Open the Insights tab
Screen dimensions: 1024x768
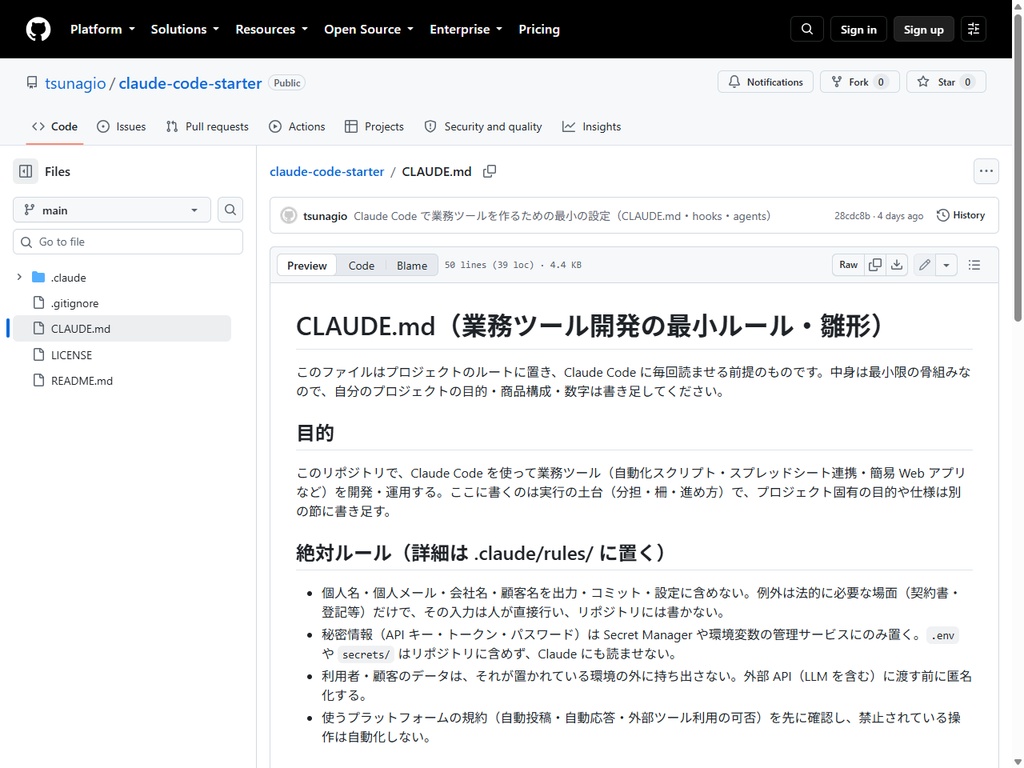(592, 126)
